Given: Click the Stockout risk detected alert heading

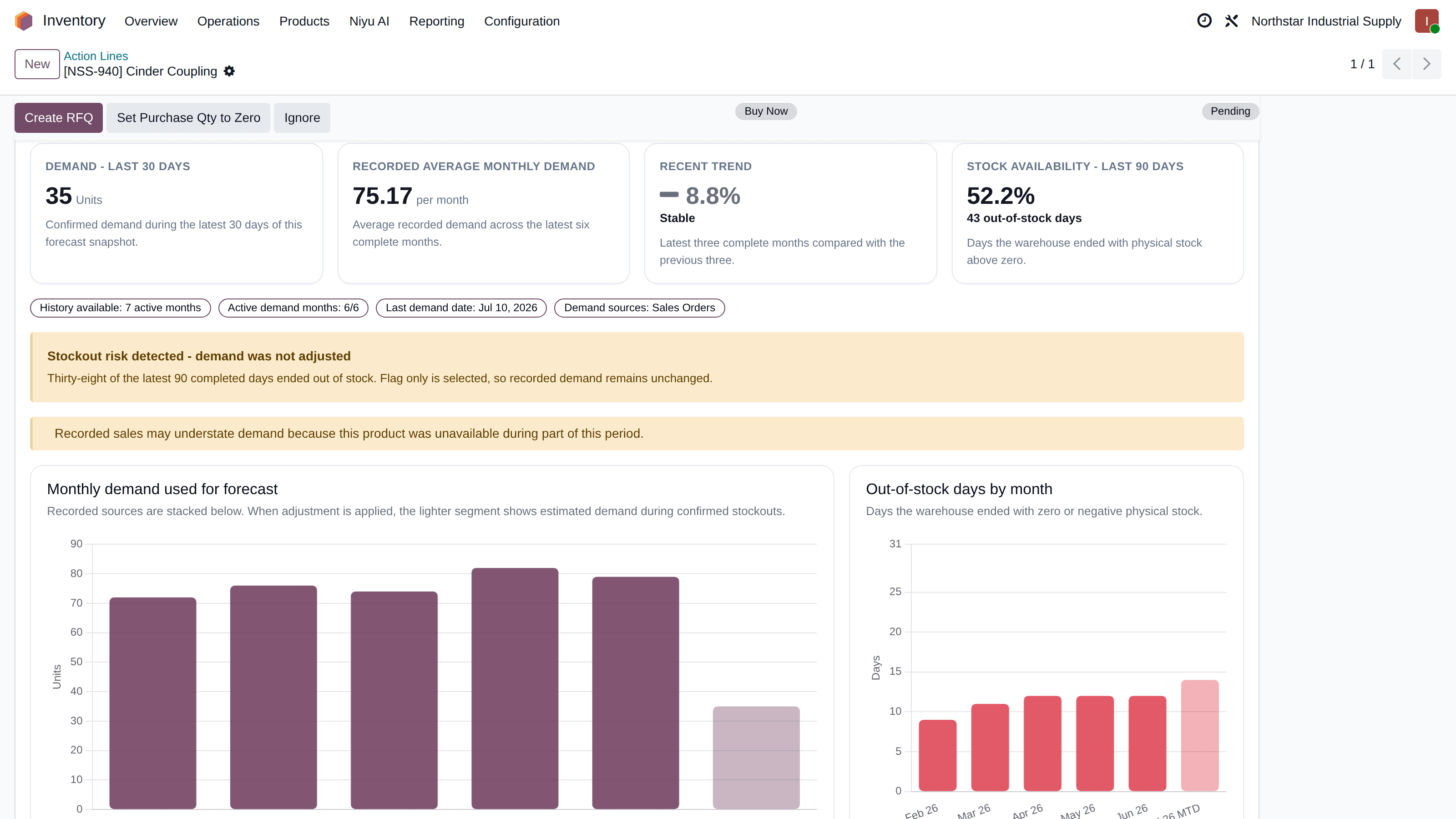Looking at the screenshot, I should click(x=199, y=356).
